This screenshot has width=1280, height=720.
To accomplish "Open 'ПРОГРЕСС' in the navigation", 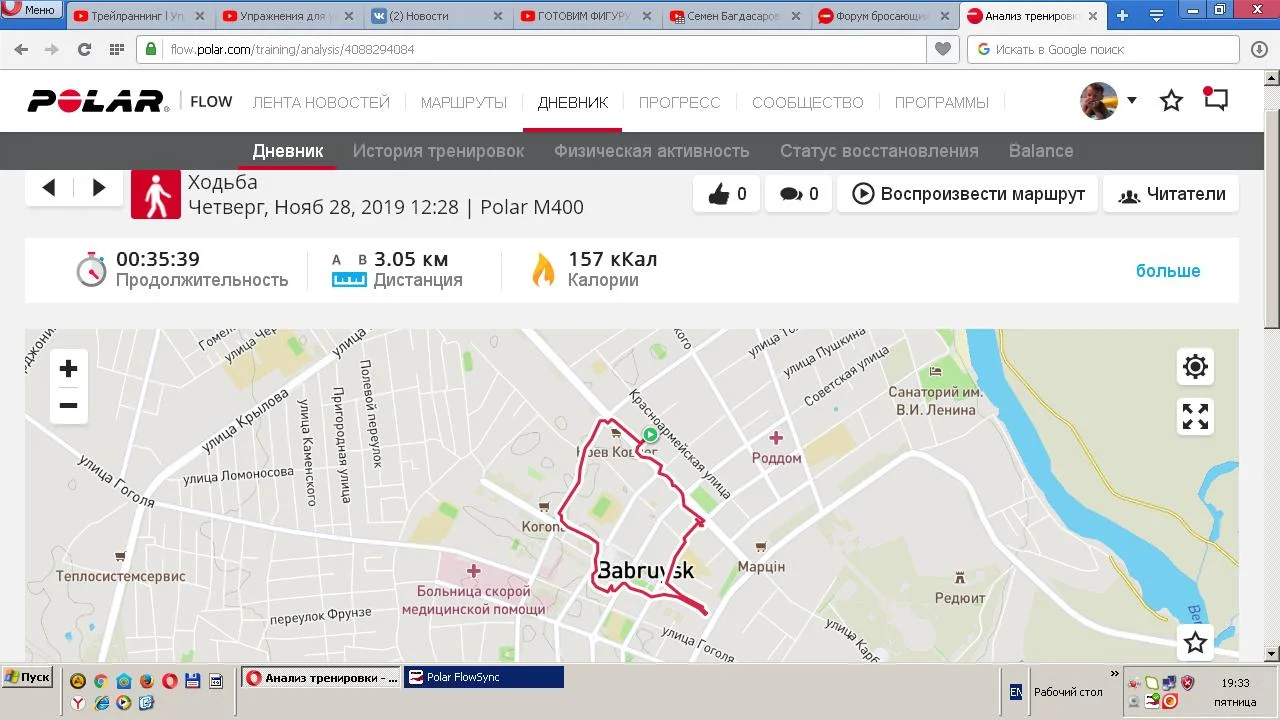I will (680, 102).
